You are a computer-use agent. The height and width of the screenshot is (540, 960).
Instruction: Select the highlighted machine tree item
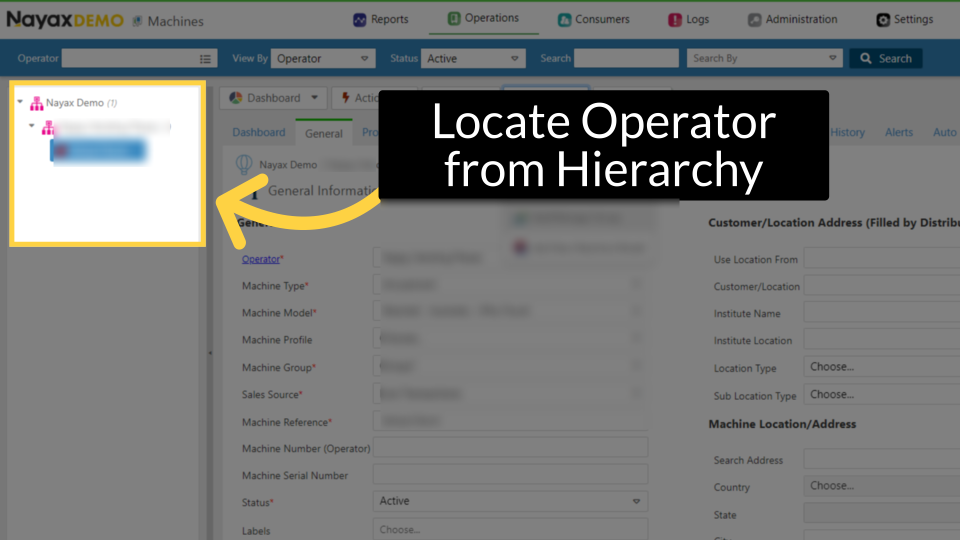point(99,151)
